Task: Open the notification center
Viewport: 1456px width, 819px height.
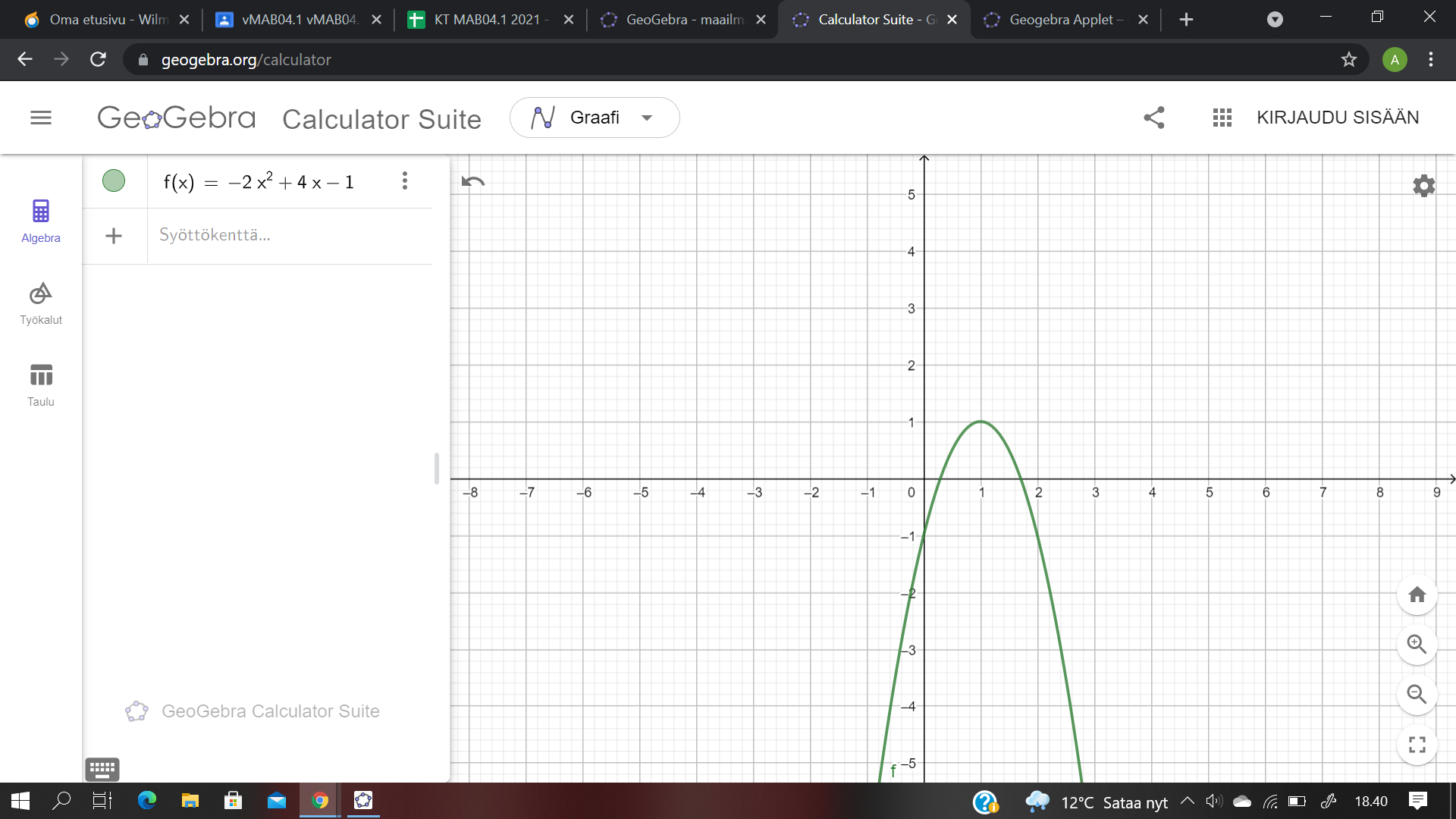Action: [1418, 801]
